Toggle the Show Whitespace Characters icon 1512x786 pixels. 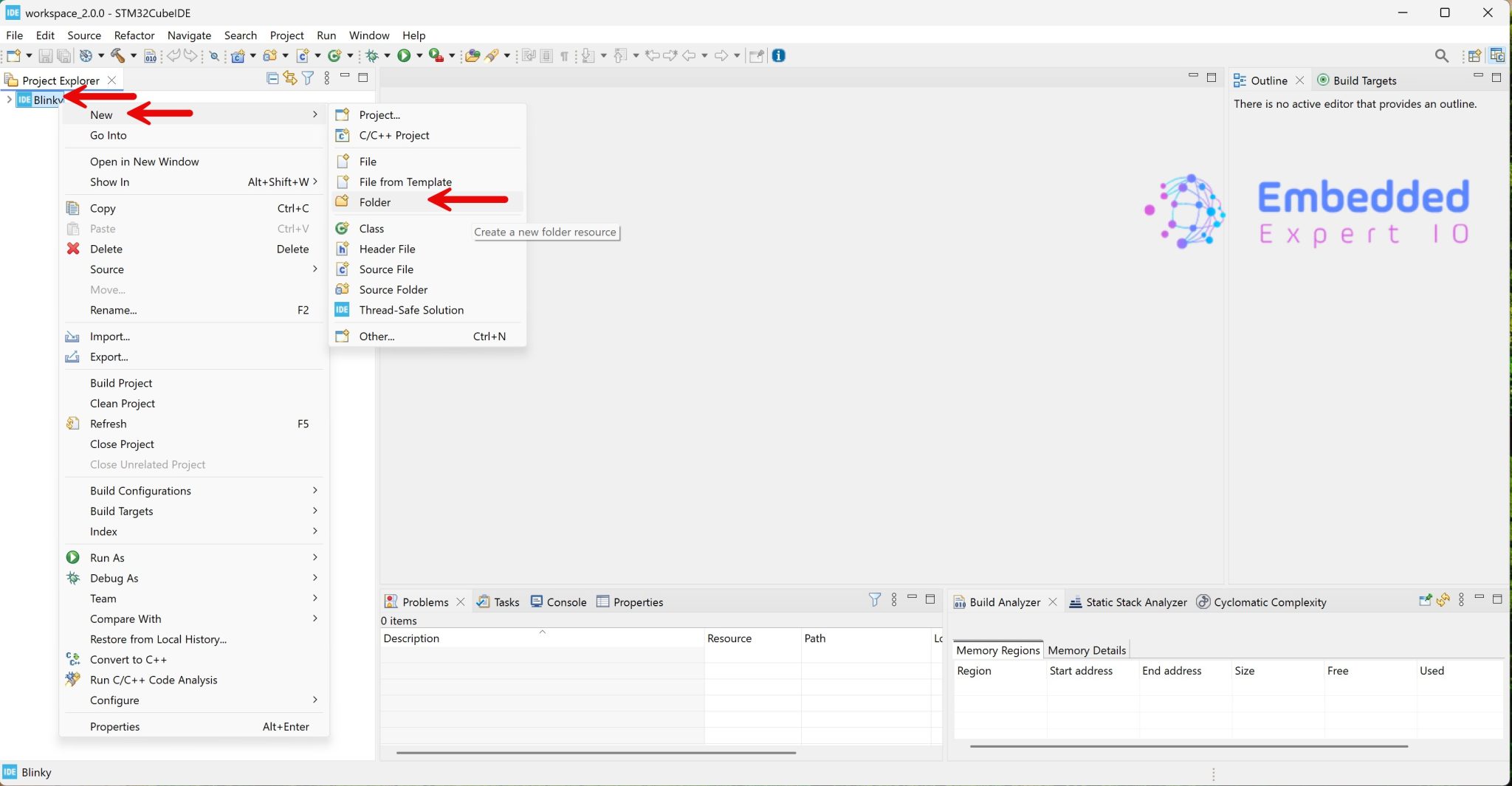563,55
